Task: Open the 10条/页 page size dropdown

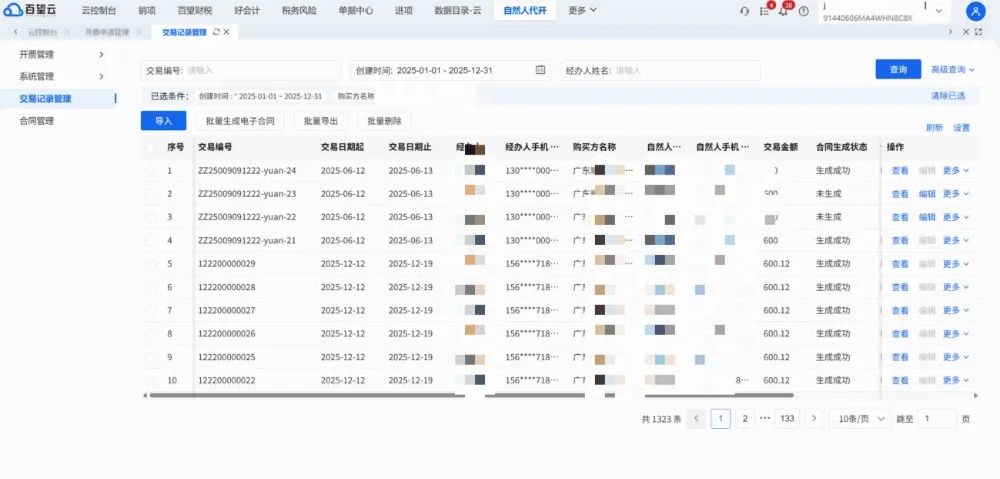Action: (x=861, y=419)
